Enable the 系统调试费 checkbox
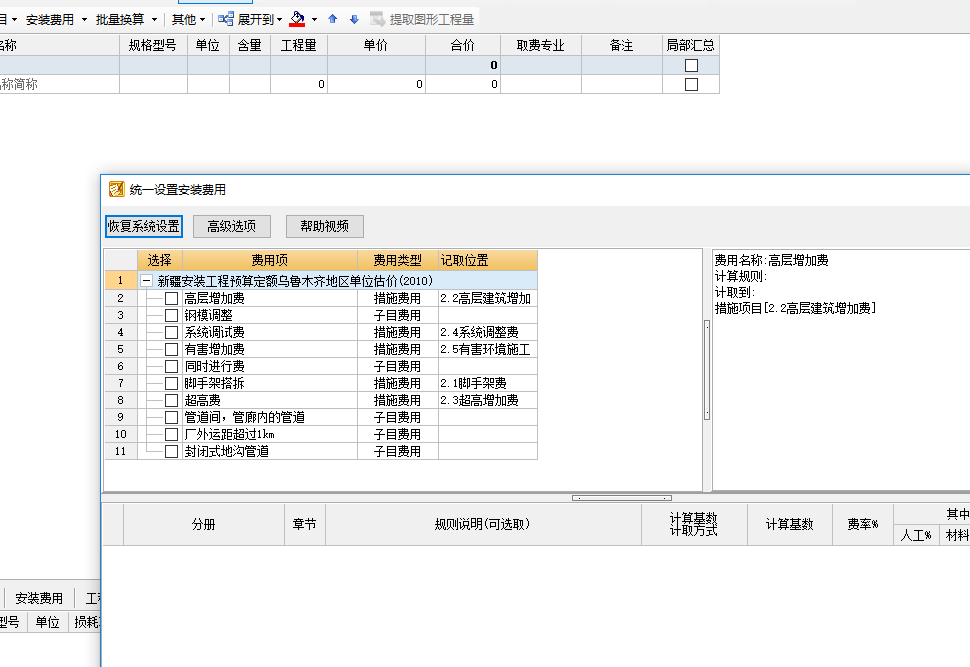The image size is (970, 667). [171, 332]
